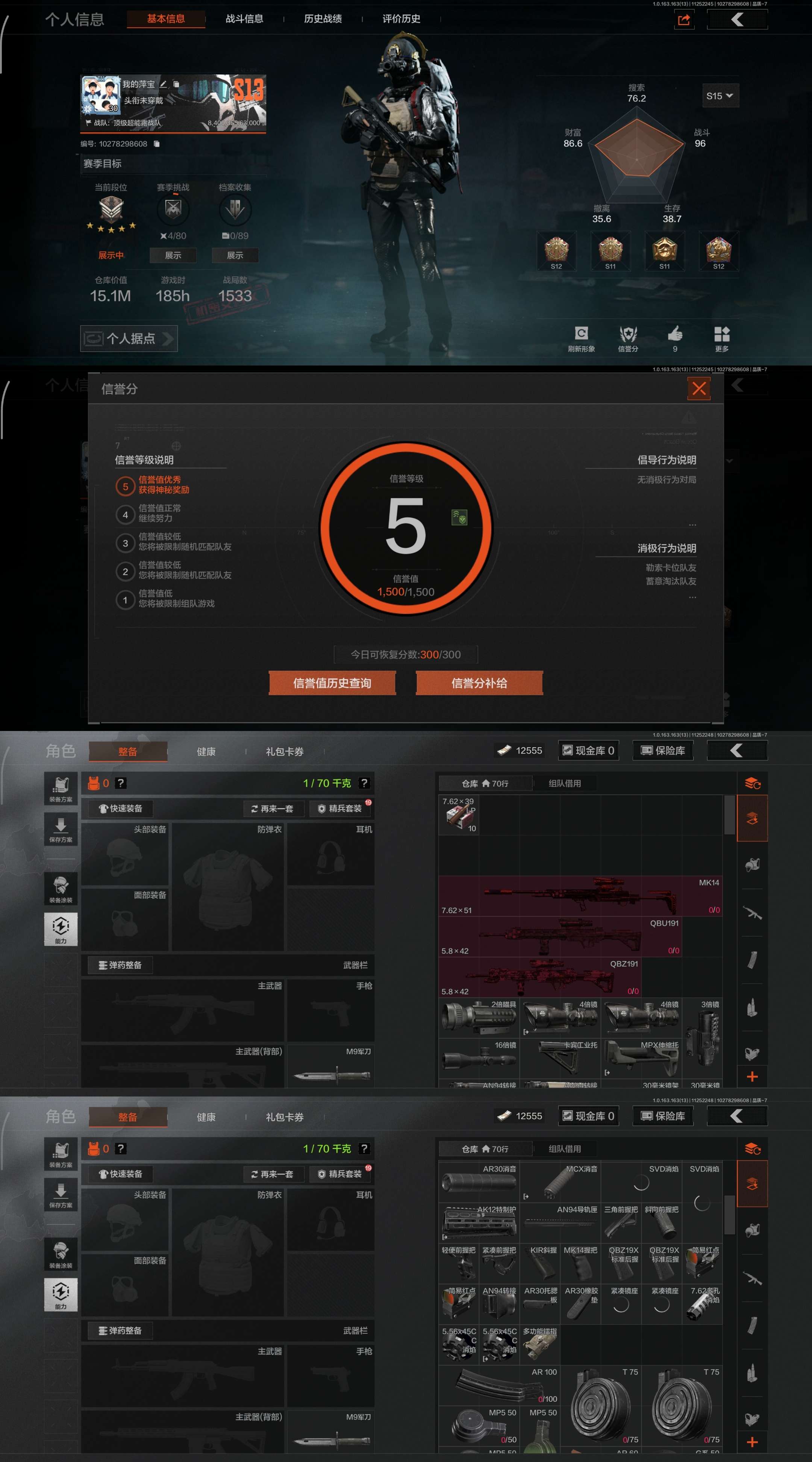
Task: Copy the player ID number 10278298608
Action: (x=157, y=144)
